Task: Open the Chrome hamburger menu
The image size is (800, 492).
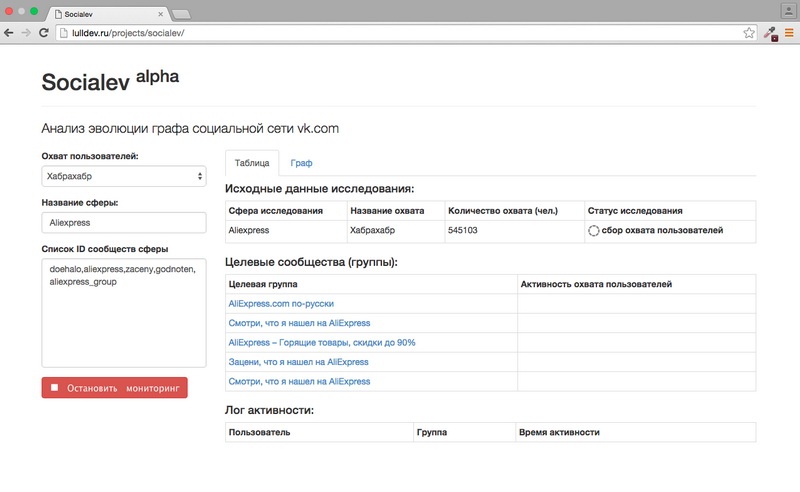Action: pyautogui.click(x=789, y=33)
